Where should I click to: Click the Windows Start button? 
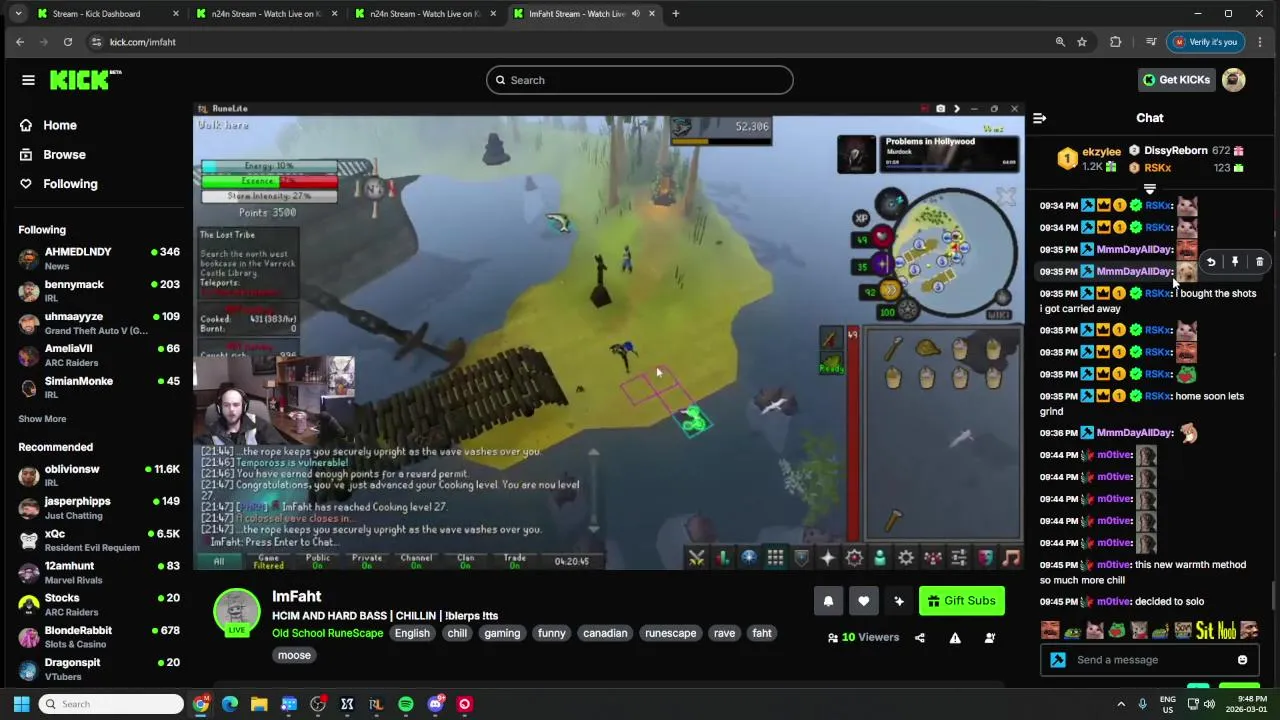point(21,704)
